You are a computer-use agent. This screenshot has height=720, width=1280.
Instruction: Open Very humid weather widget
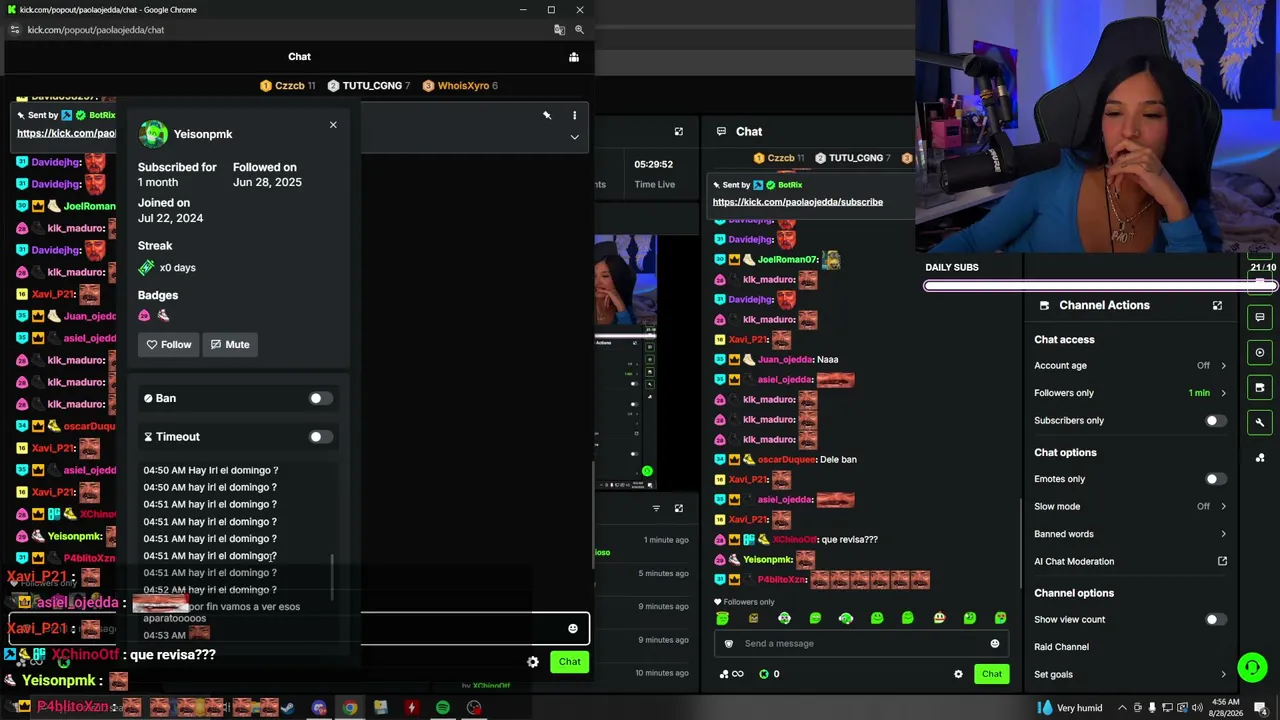[1069, 708]
